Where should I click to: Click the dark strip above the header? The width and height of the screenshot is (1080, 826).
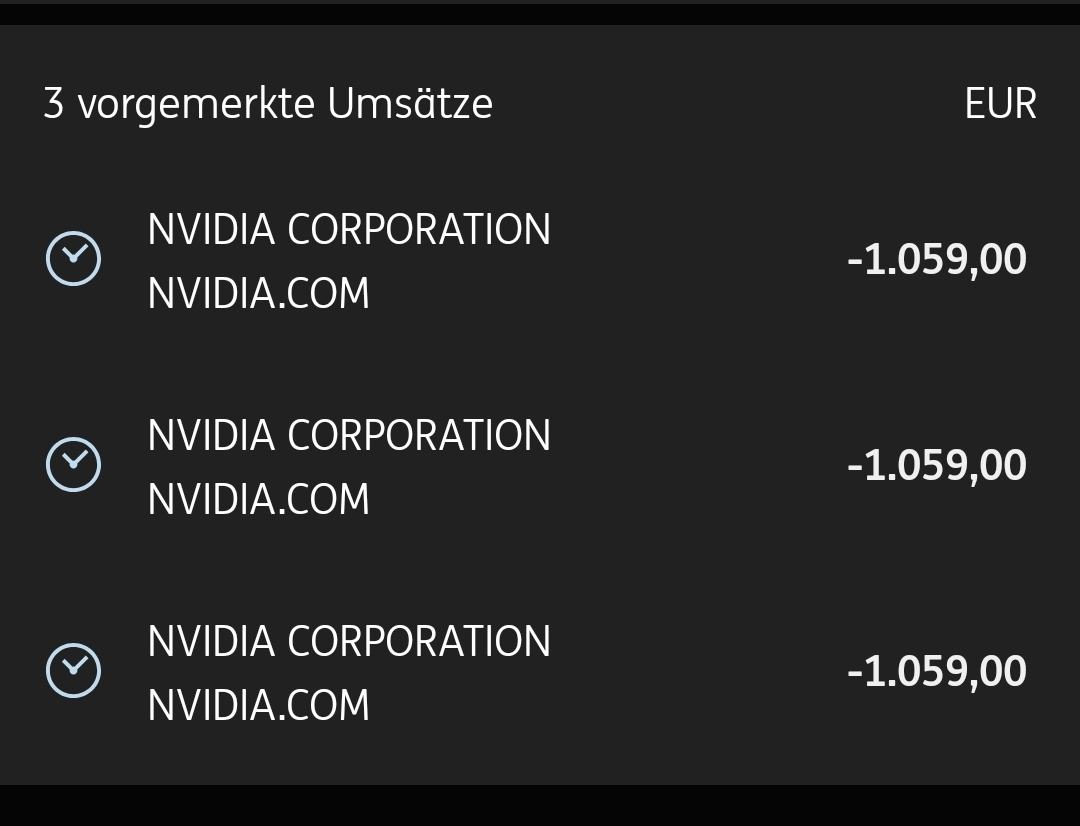click(540, 12)
